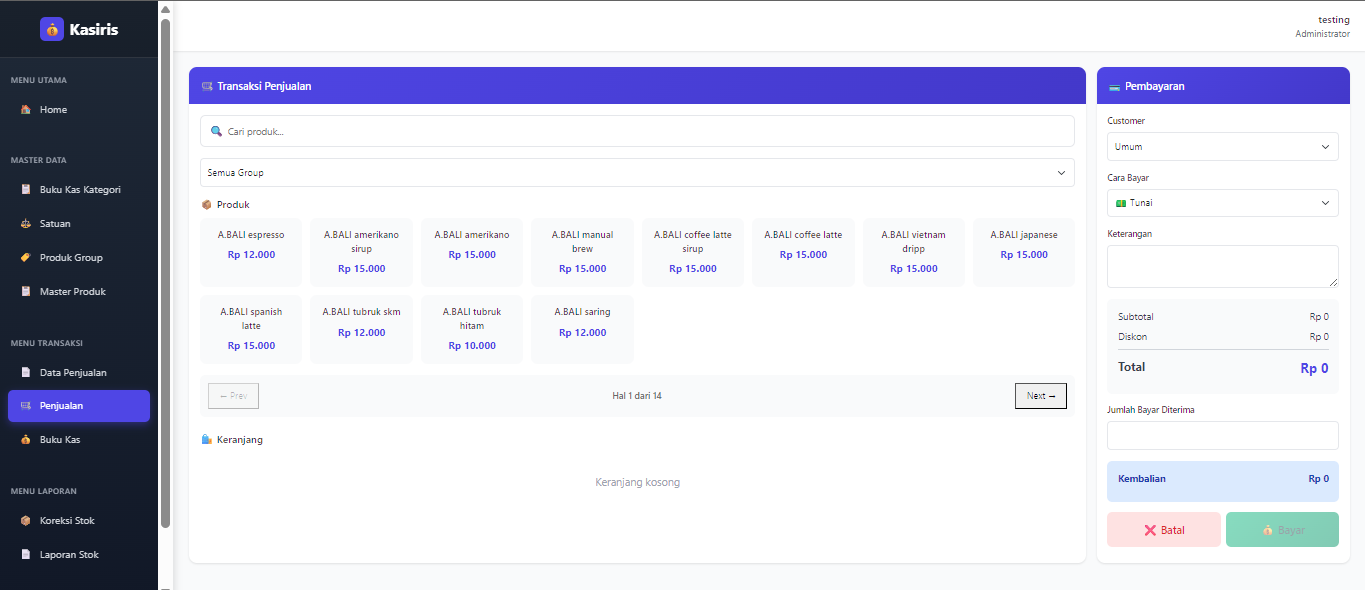
Task: Click the Prev page button
Action: [x=233, y=396]
